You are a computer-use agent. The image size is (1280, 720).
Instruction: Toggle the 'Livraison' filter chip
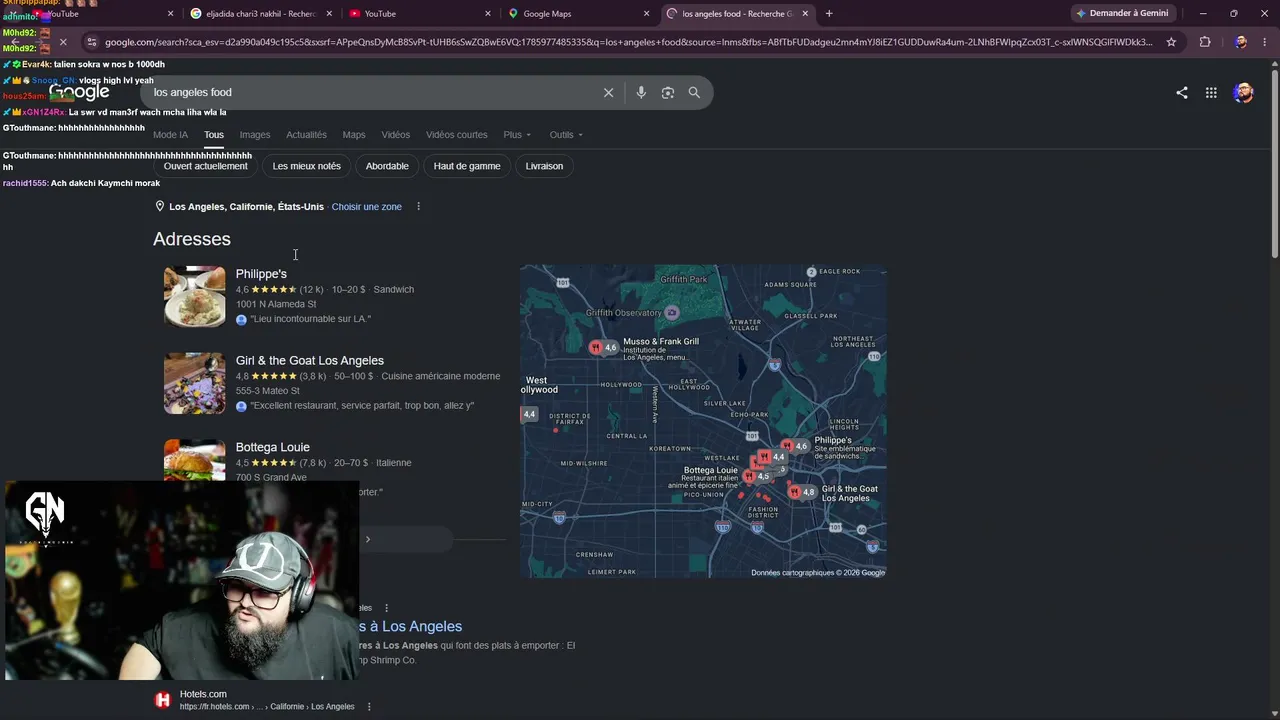544,166
